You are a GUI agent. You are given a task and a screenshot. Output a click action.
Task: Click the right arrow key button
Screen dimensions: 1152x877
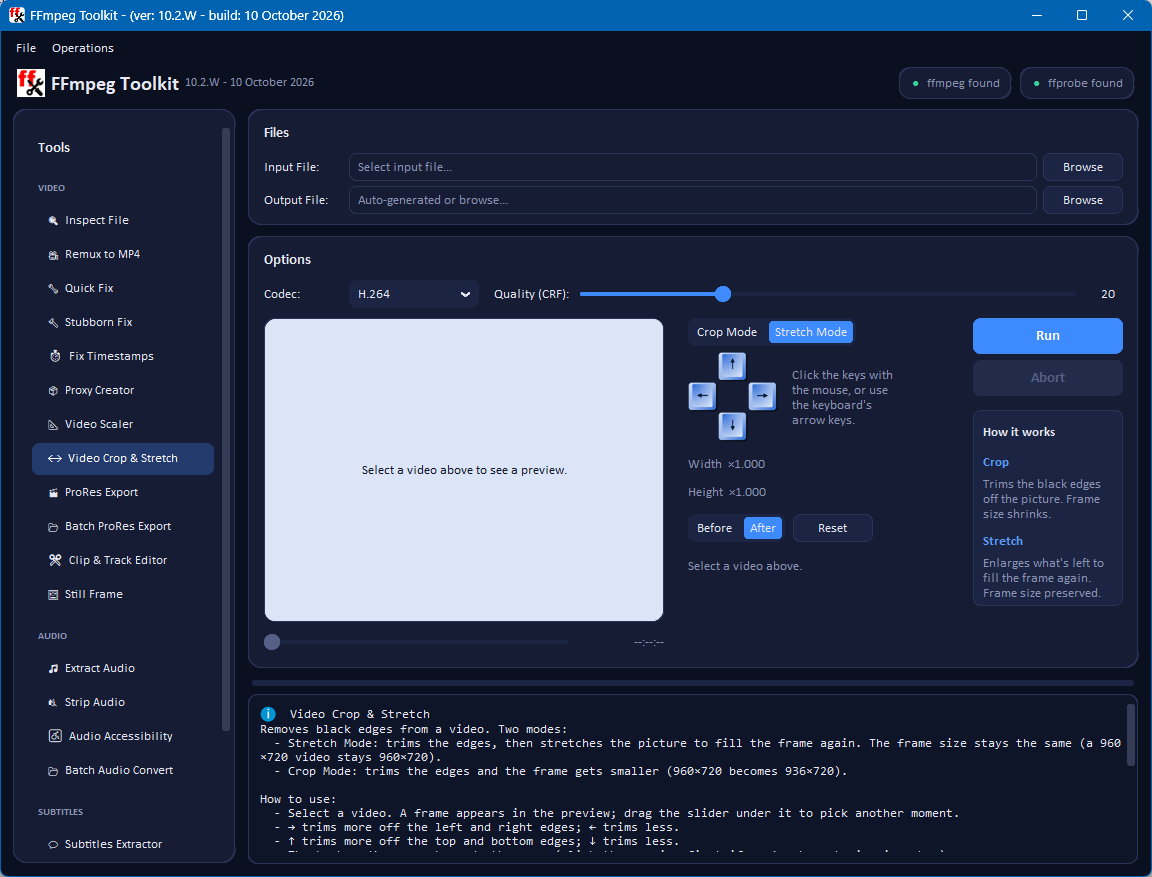click(x=762, y=396)
